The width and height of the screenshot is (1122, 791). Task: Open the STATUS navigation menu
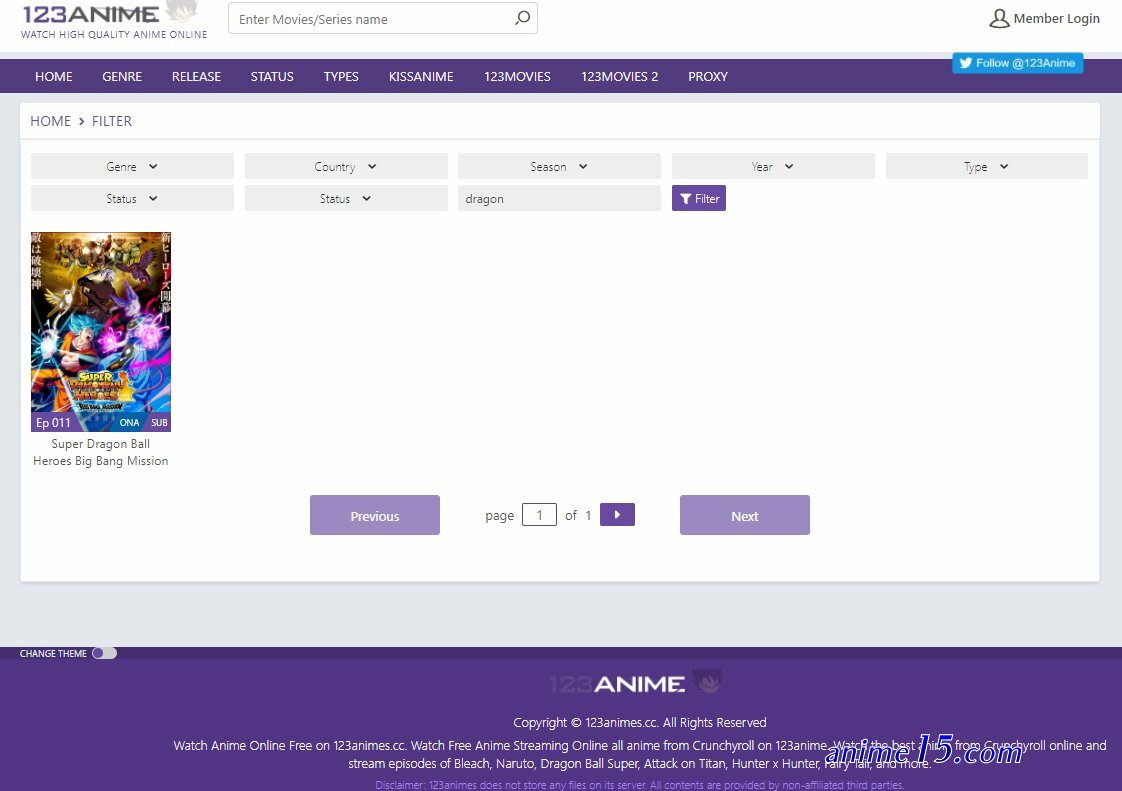pyautogui.click(x=272, y=77)
